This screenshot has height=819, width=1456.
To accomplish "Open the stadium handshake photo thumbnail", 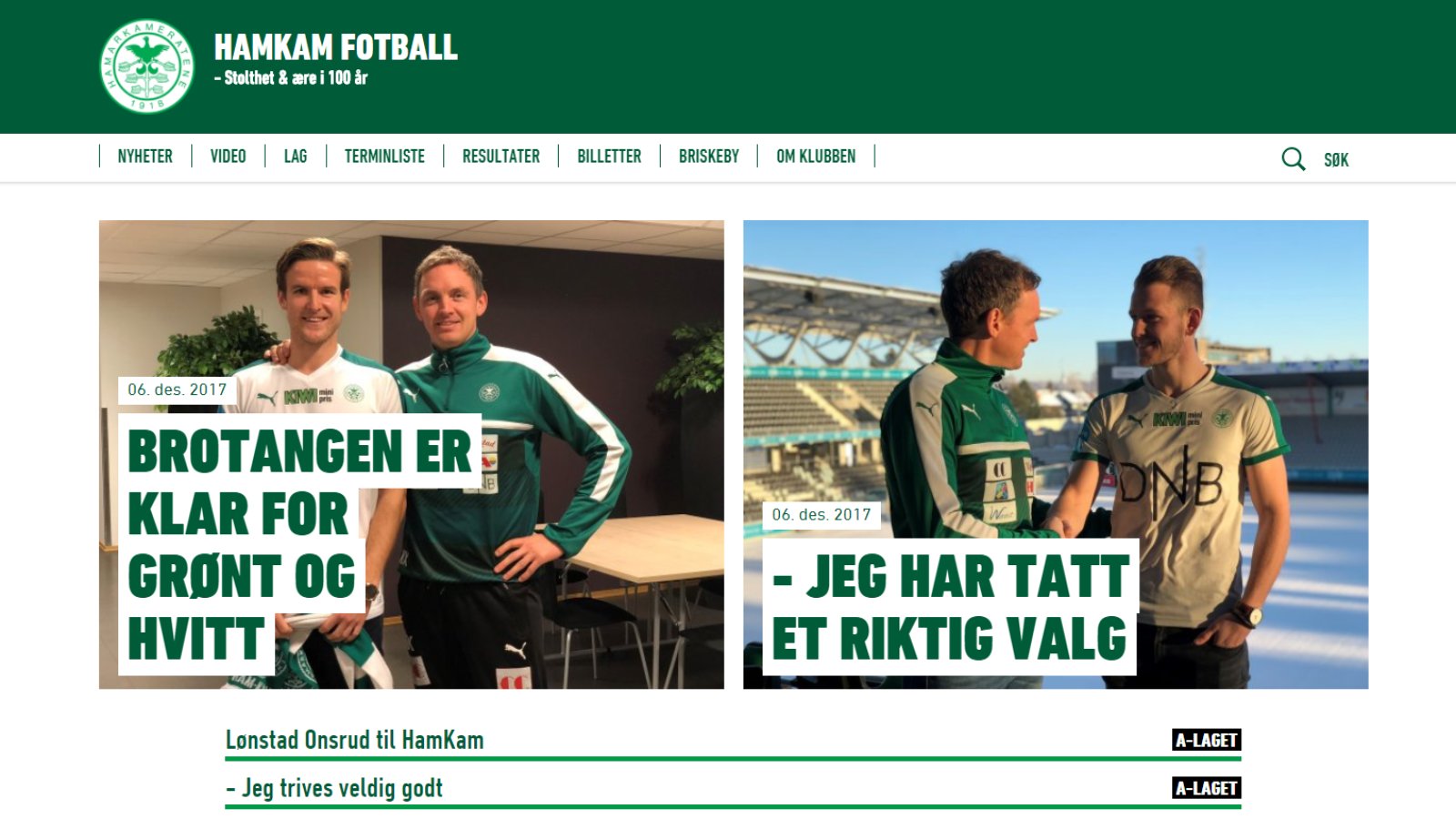I will click(x=1056, y=454).
